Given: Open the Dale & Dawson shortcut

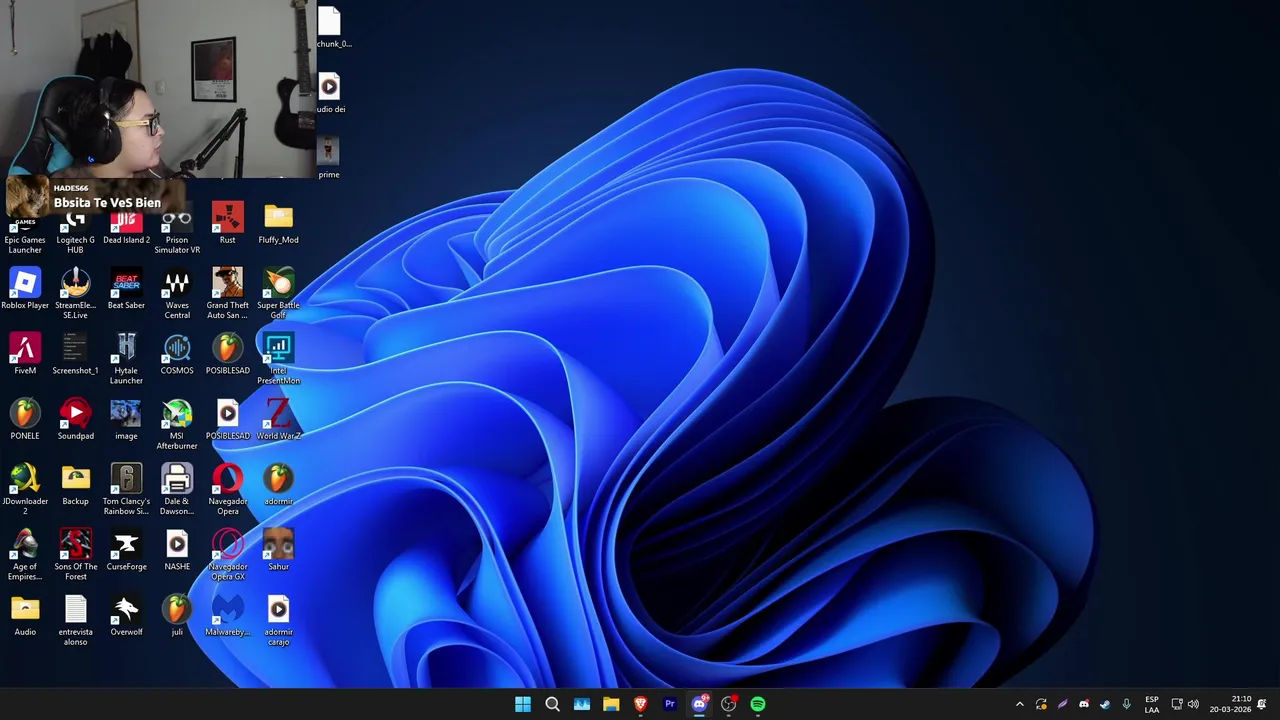Looking at the screenshot, I should coord(177,490).
